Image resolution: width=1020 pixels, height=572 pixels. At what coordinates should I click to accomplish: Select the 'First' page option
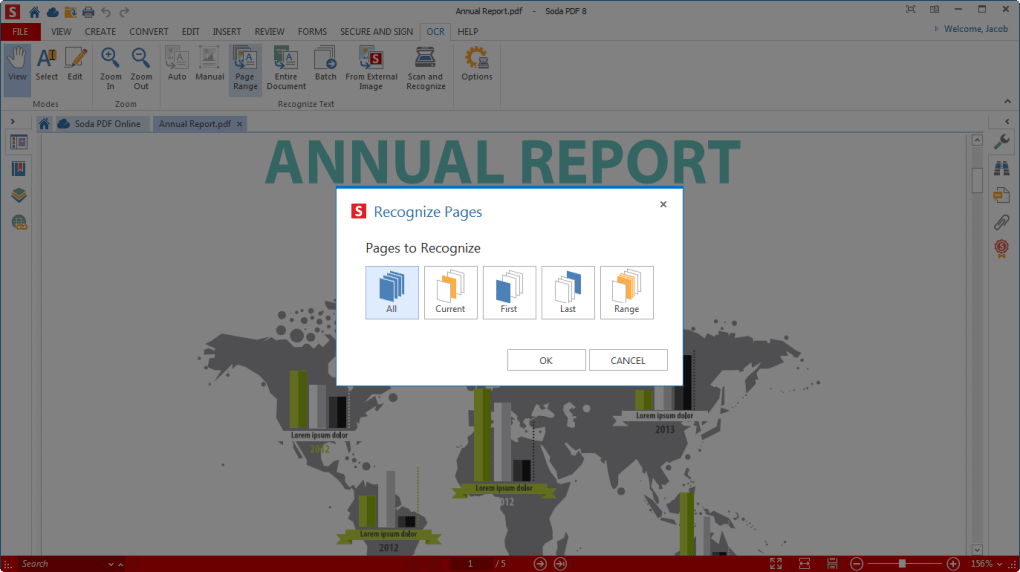click(509, 292)
